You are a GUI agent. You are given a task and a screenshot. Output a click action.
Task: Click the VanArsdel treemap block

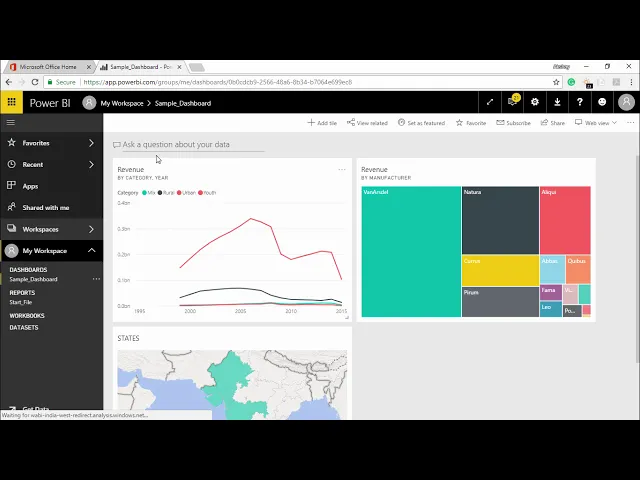point(411,251)
